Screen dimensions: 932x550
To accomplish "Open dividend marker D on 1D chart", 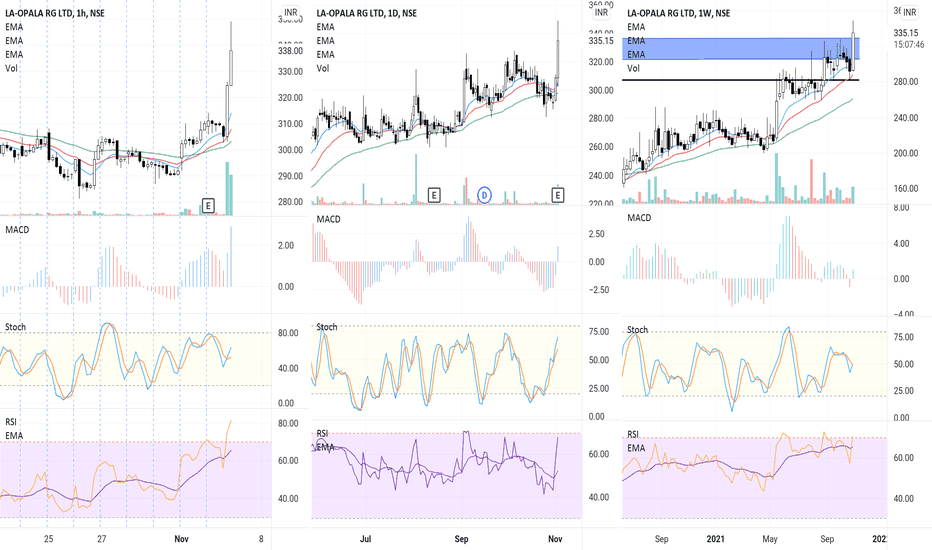I will click(x=484, y=195).
